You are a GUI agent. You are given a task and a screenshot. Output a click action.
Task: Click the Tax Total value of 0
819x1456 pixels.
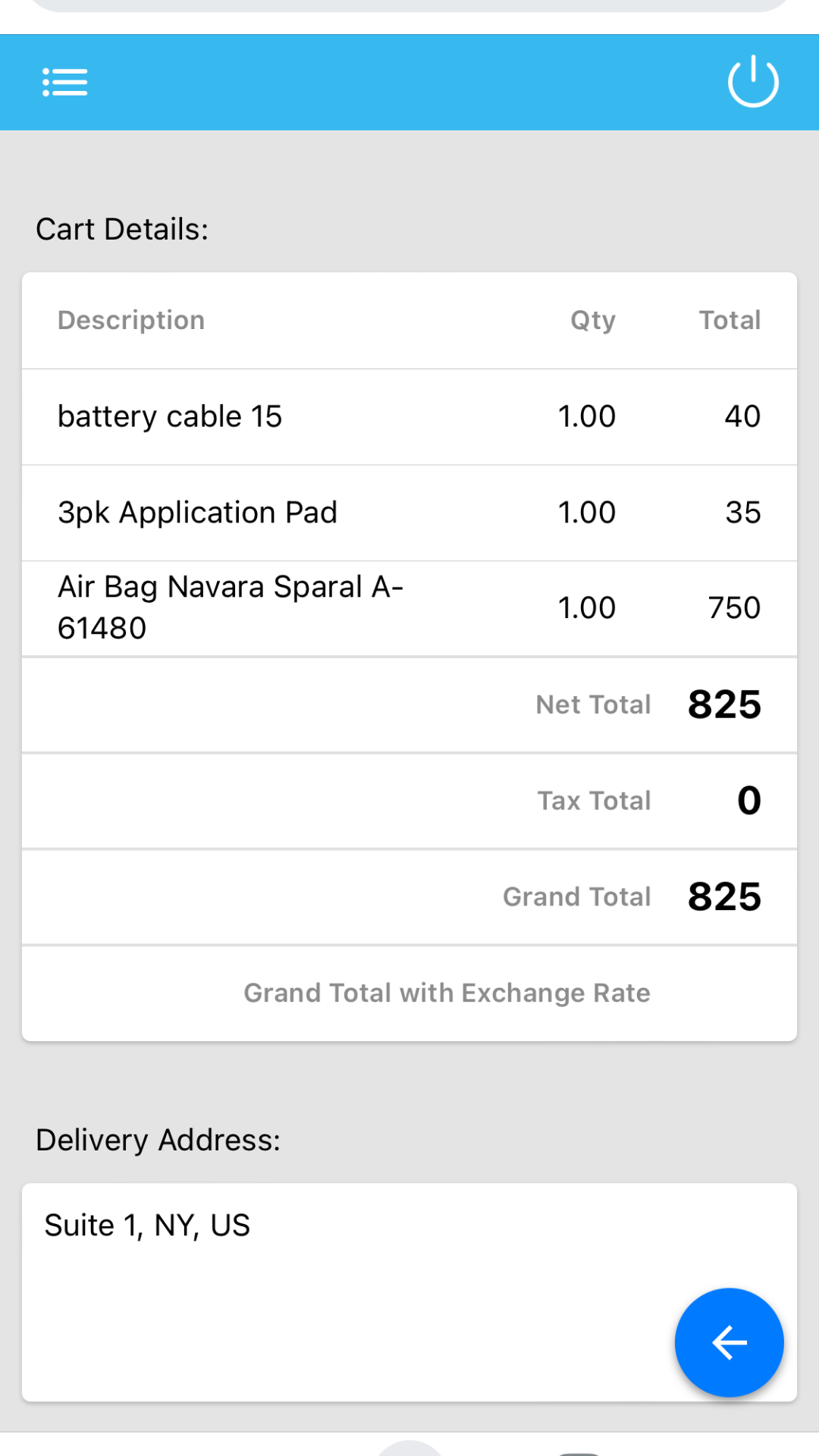tap(748, 801)
